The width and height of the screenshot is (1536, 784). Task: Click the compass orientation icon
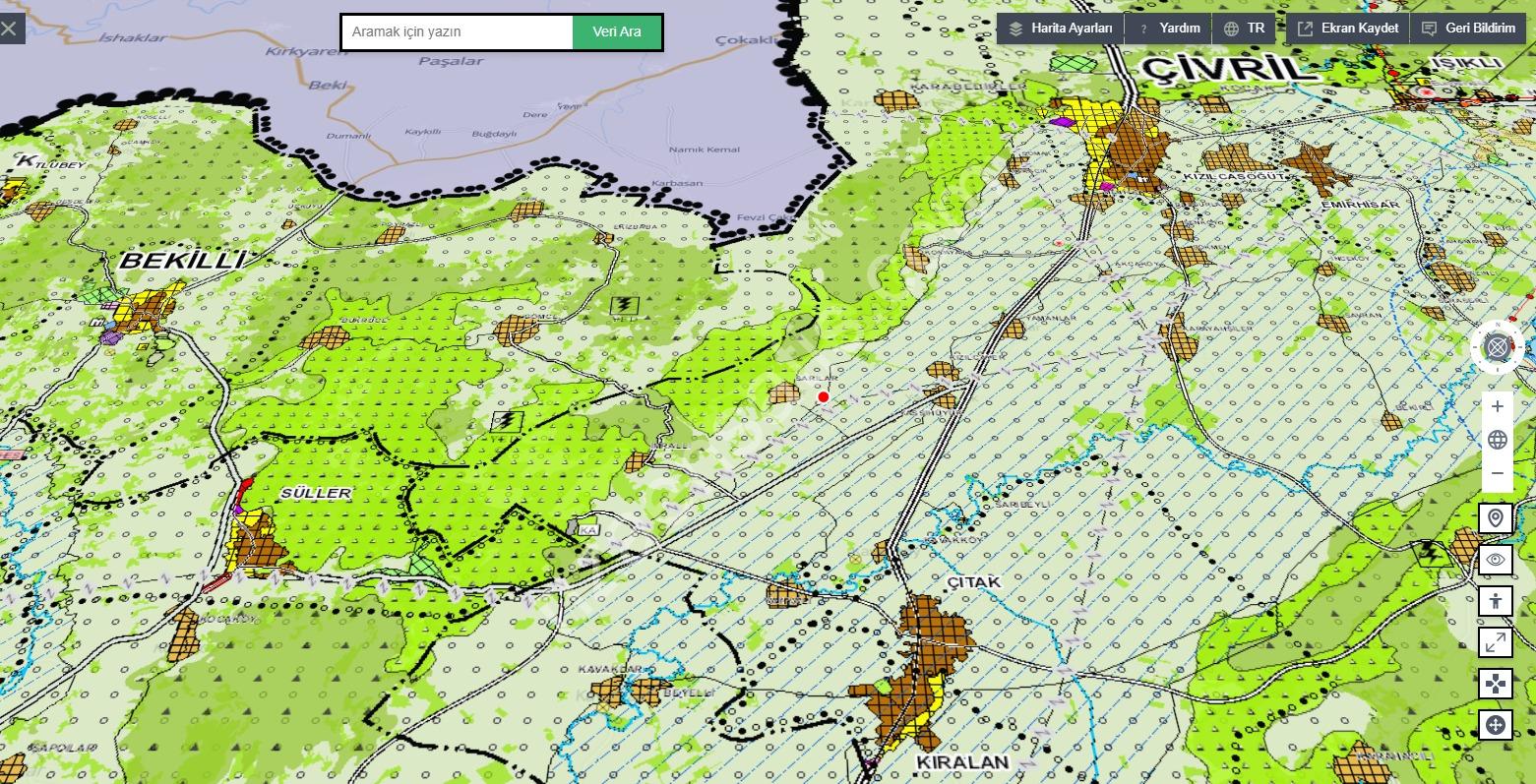[1497, 346]
